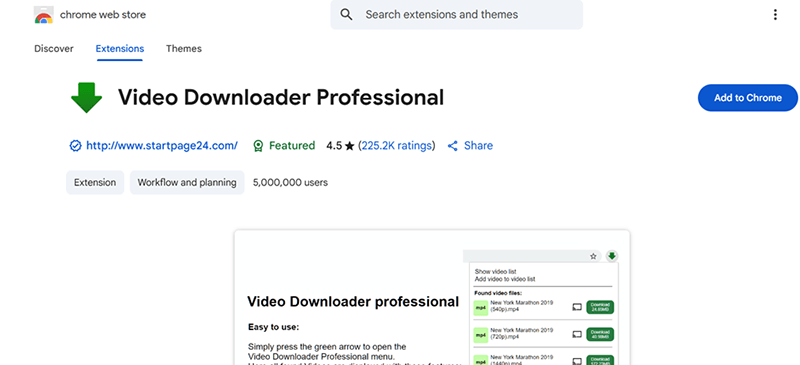
Task: Click 'Add video to video list' entry
Action: [505, 279]
